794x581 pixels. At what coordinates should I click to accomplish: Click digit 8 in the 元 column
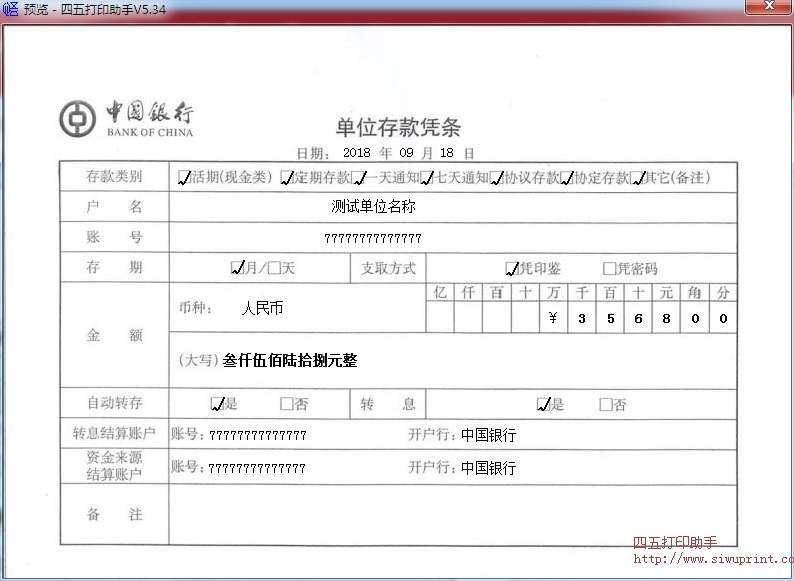[666, 319]
